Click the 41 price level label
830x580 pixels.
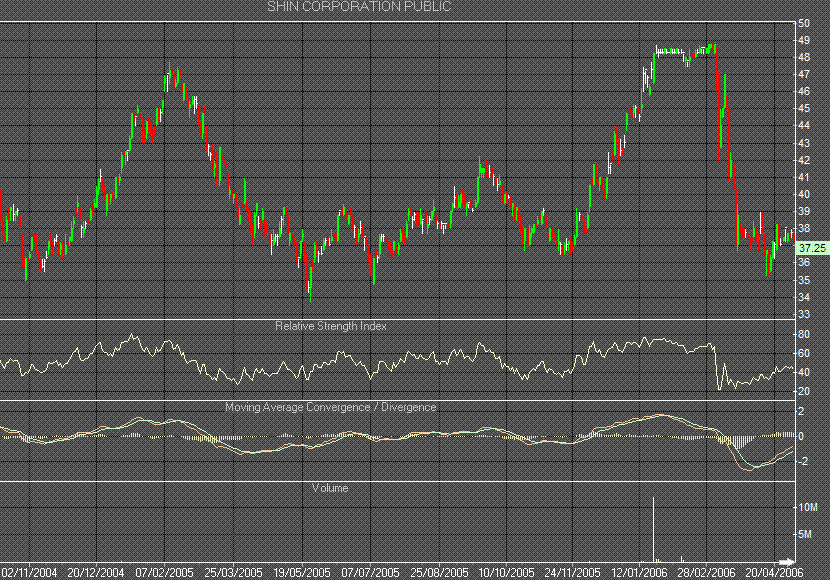point(804,177)
